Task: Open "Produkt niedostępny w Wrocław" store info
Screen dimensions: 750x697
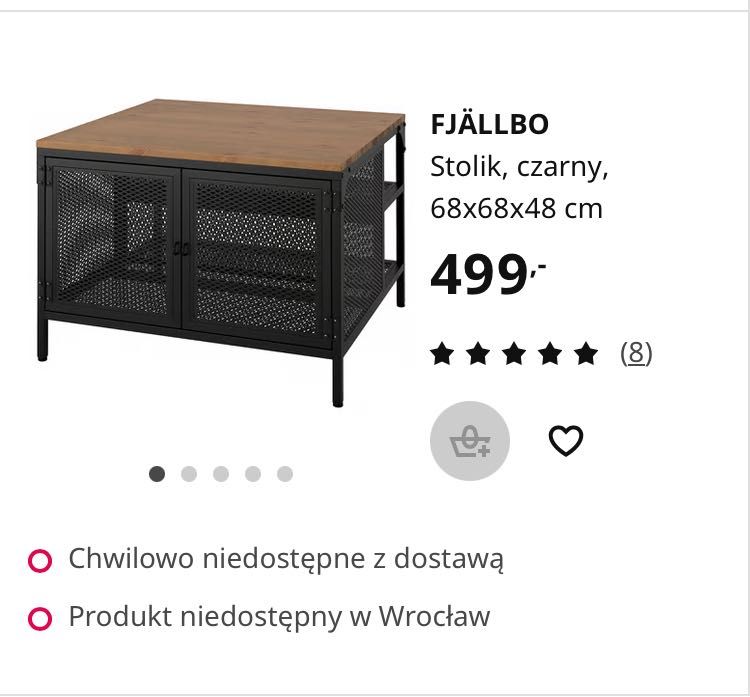Action: point(279,617)
